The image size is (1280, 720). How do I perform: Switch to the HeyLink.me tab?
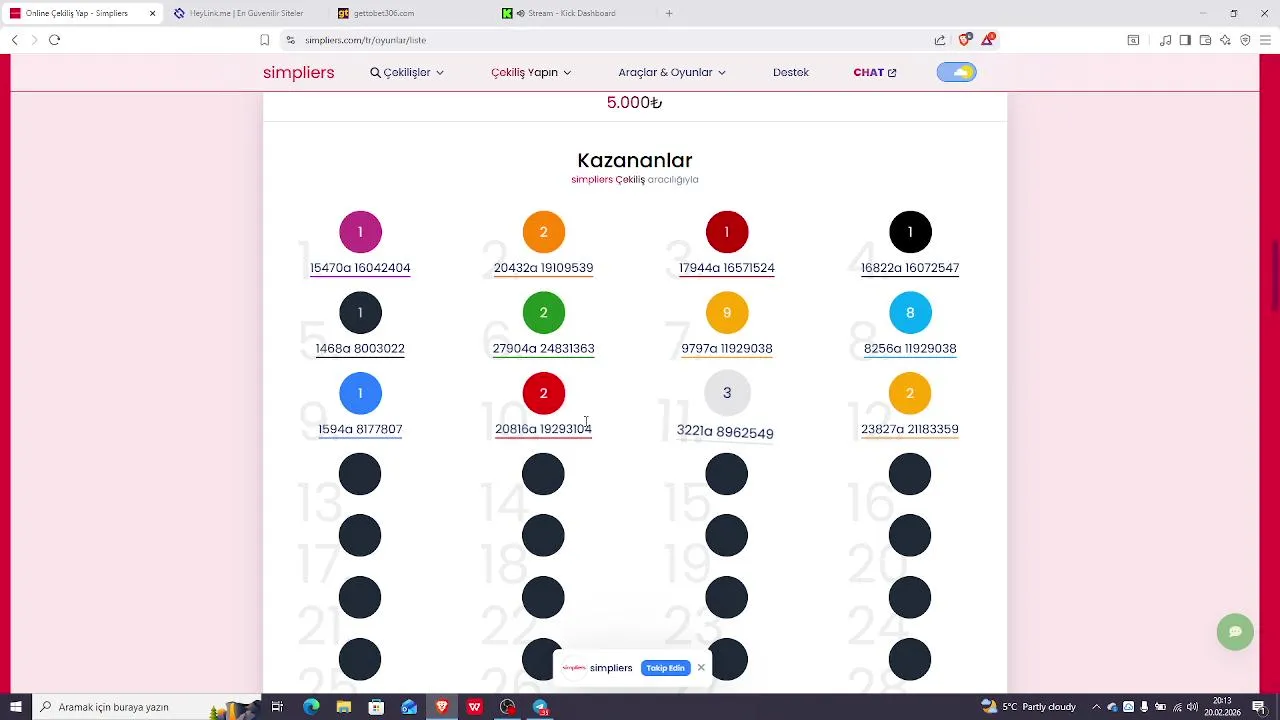point(245,13)
